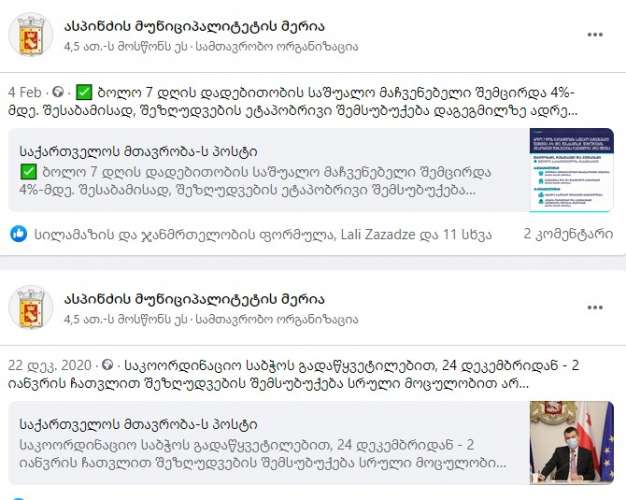Click the blue like reaction icon
The height and width of the screenshot is (500, 626).
[18, 234]
